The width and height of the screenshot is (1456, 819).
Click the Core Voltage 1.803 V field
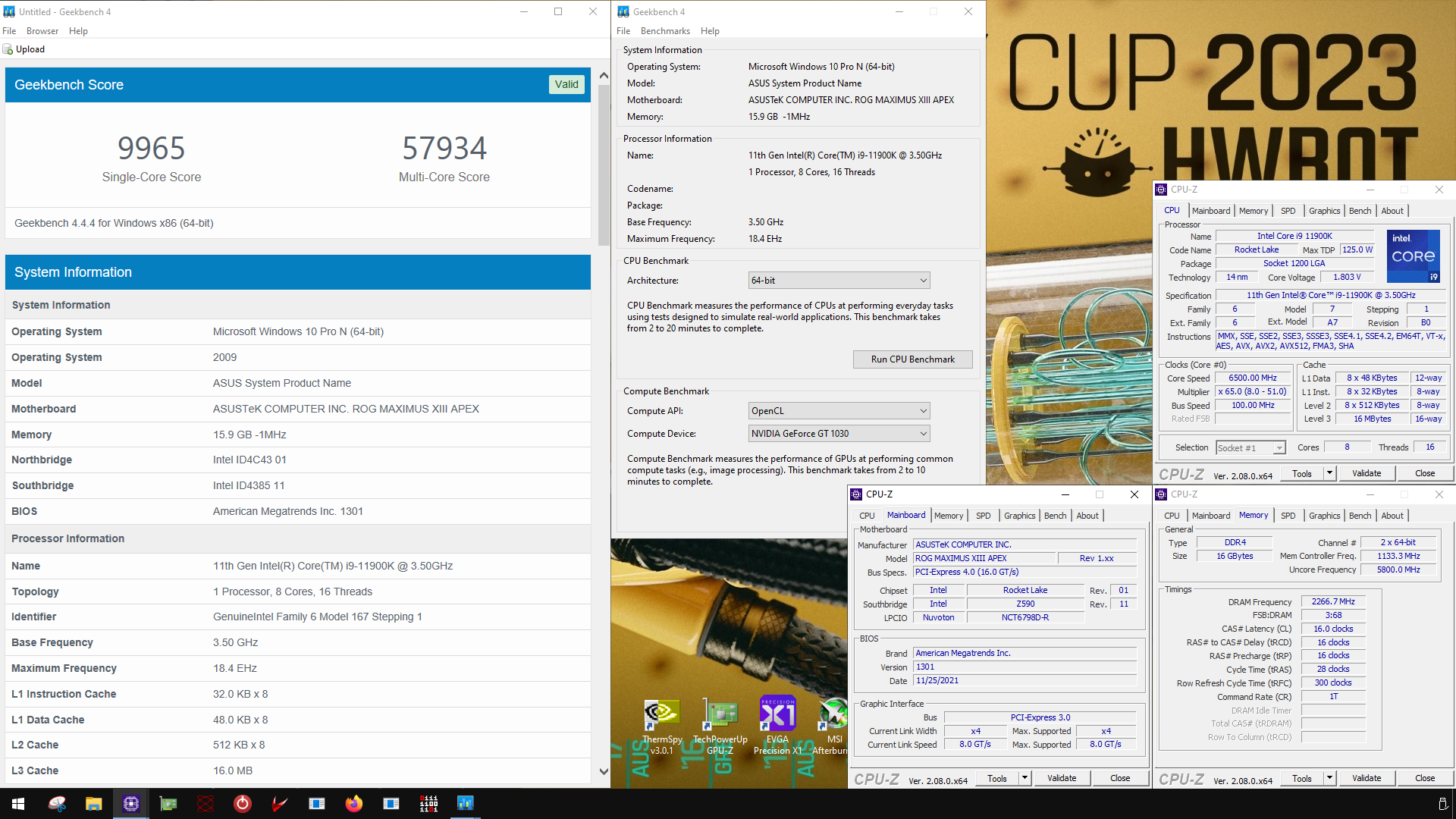1347,278
